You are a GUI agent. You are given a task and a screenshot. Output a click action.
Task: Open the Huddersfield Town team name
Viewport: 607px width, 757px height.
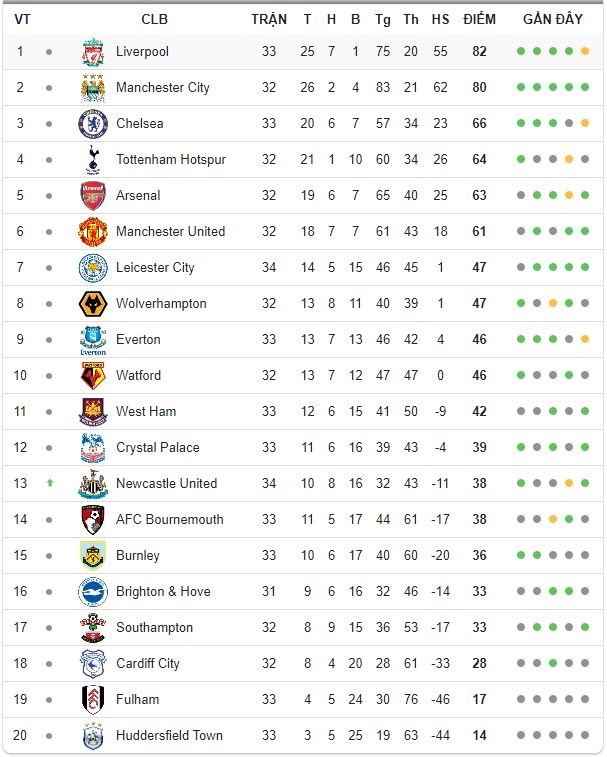click(169, 735)
